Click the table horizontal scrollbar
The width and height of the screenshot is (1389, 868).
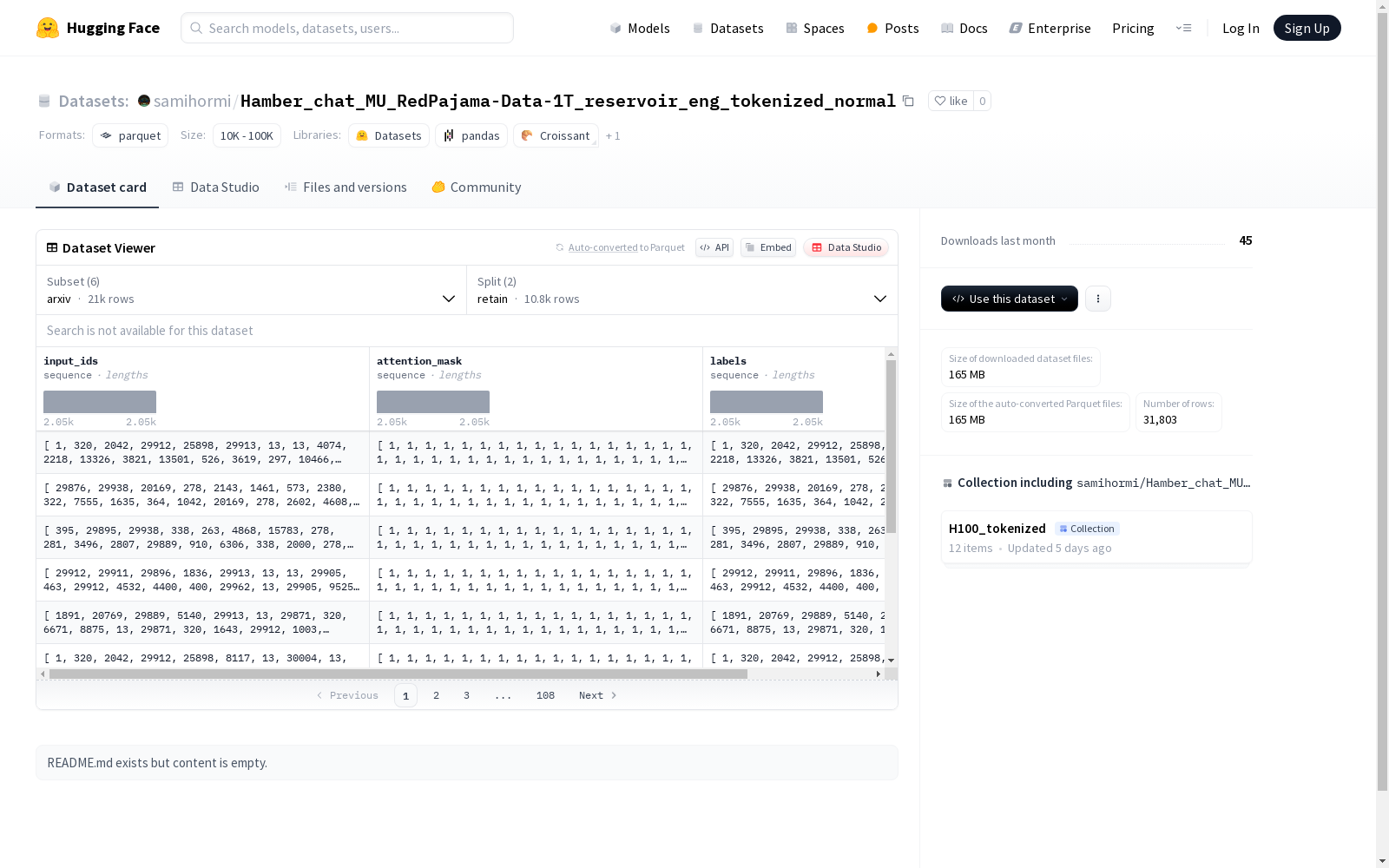398,674
